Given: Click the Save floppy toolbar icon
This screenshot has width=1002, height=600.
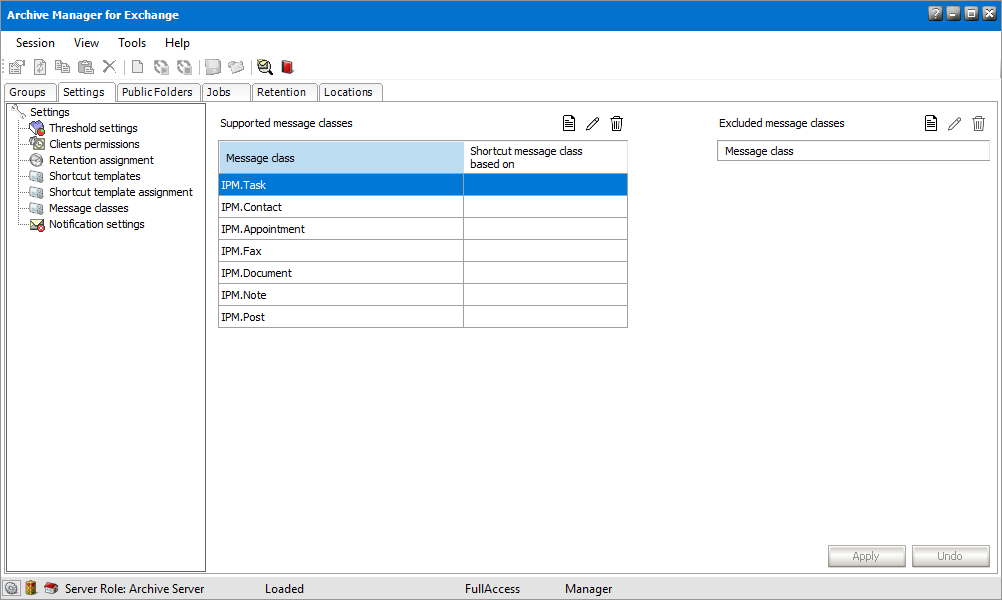Looking at the screenshot, I should point(213,66).
